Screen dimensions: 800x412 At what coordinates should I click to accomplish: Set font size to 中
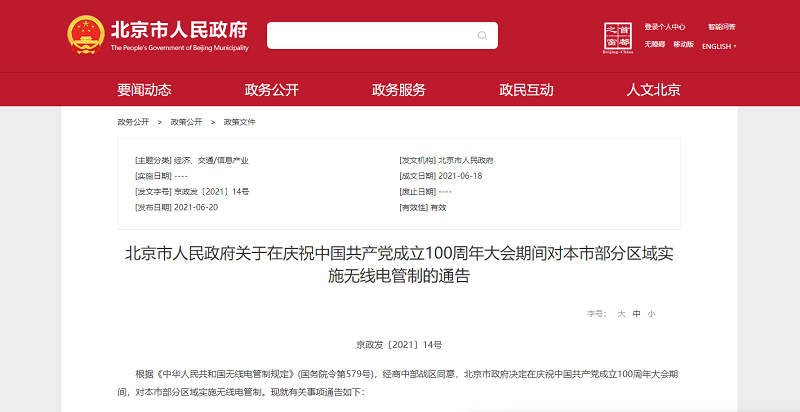pyautogui.click(x=636, y=314)
